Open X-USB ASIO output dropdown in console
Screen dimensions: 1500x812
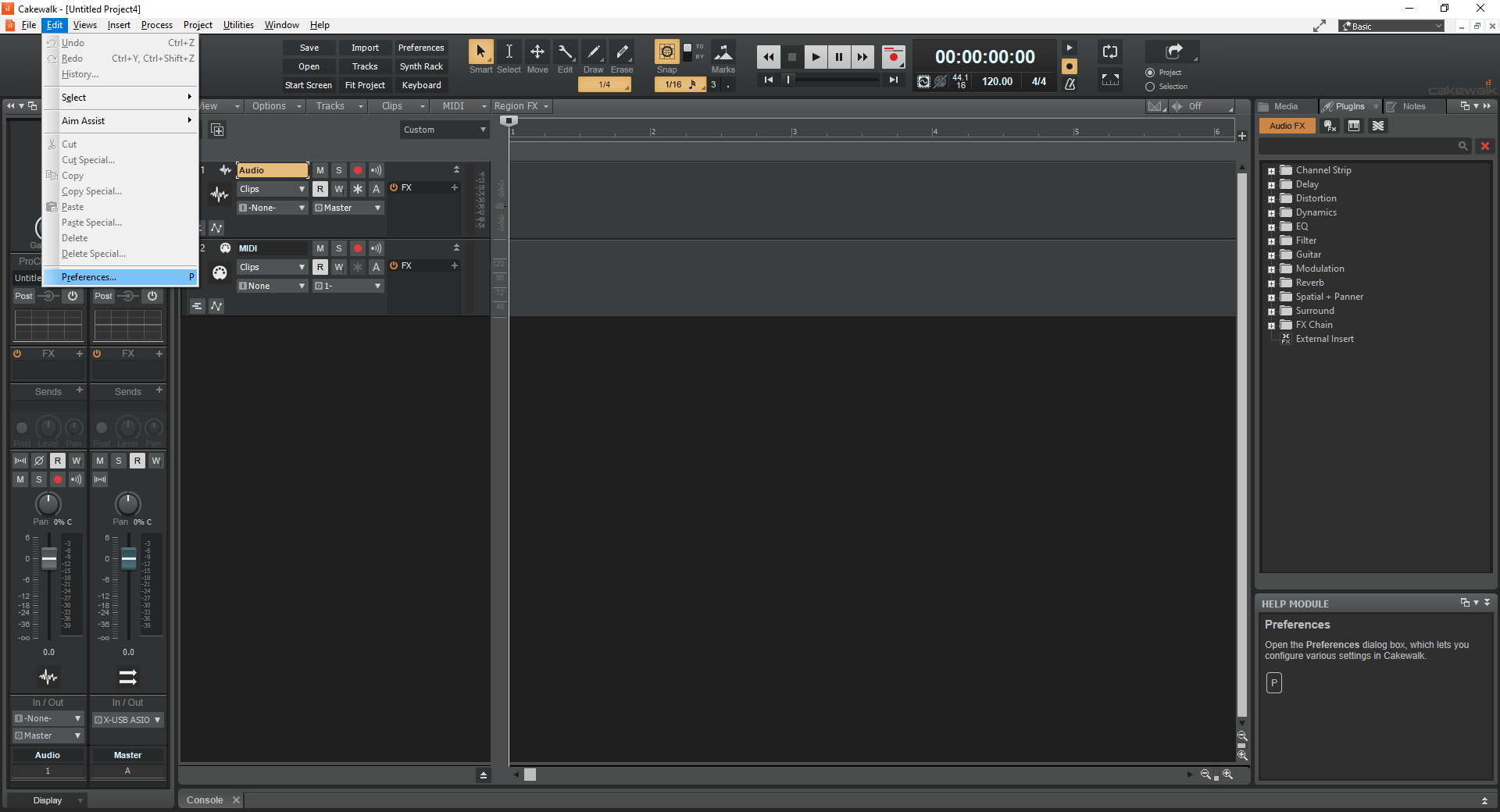point(128,720)
